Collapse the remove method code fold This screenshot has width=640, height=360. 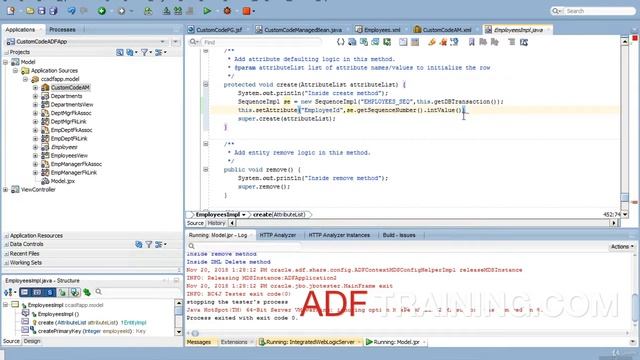click(206, 169)
